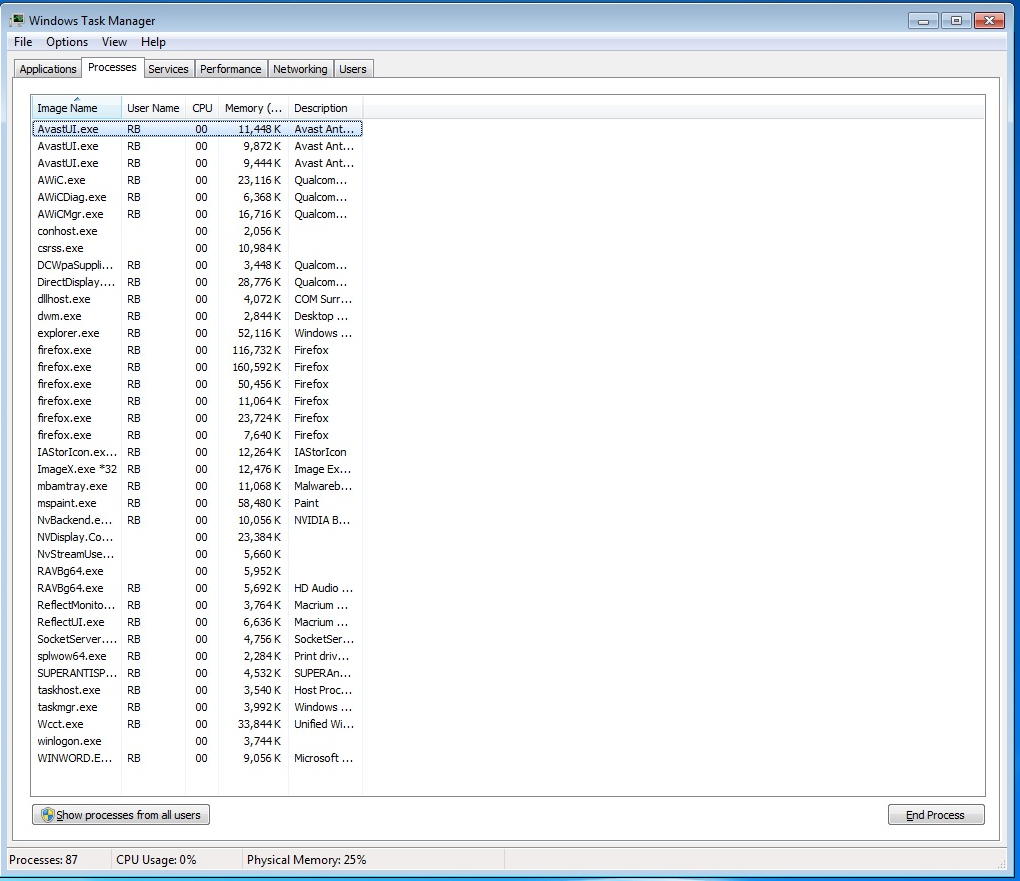Click the Physical Memory: 25% status entry
Viewport: 1020px width, 881px height.
[x=306, y=860]
